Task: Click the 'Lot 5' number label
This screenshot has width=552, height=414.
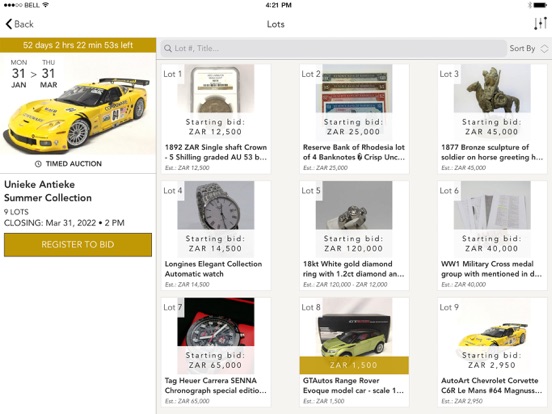Action: tap(311, 190)
